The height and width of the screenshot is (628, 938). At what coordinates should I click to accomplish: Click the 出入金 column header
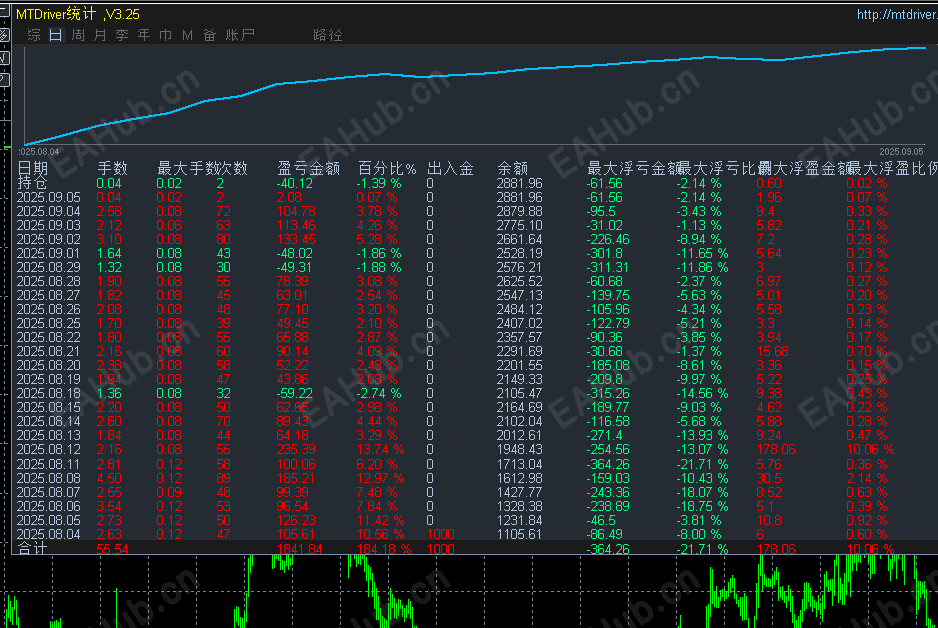pos(450,168)
